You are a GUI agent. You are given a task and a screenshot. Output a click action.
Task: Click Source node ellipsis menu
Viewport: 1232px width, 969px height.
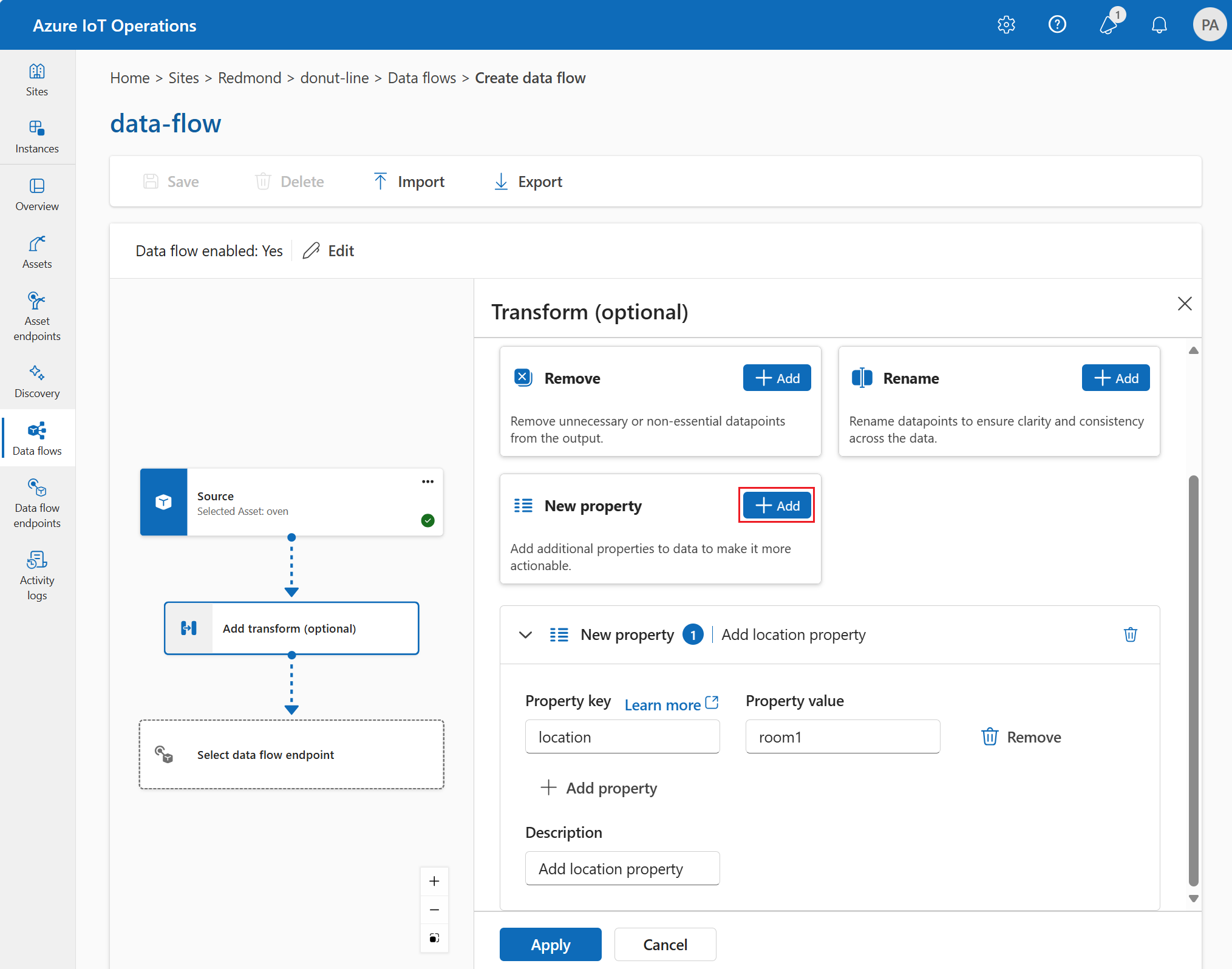427,481
